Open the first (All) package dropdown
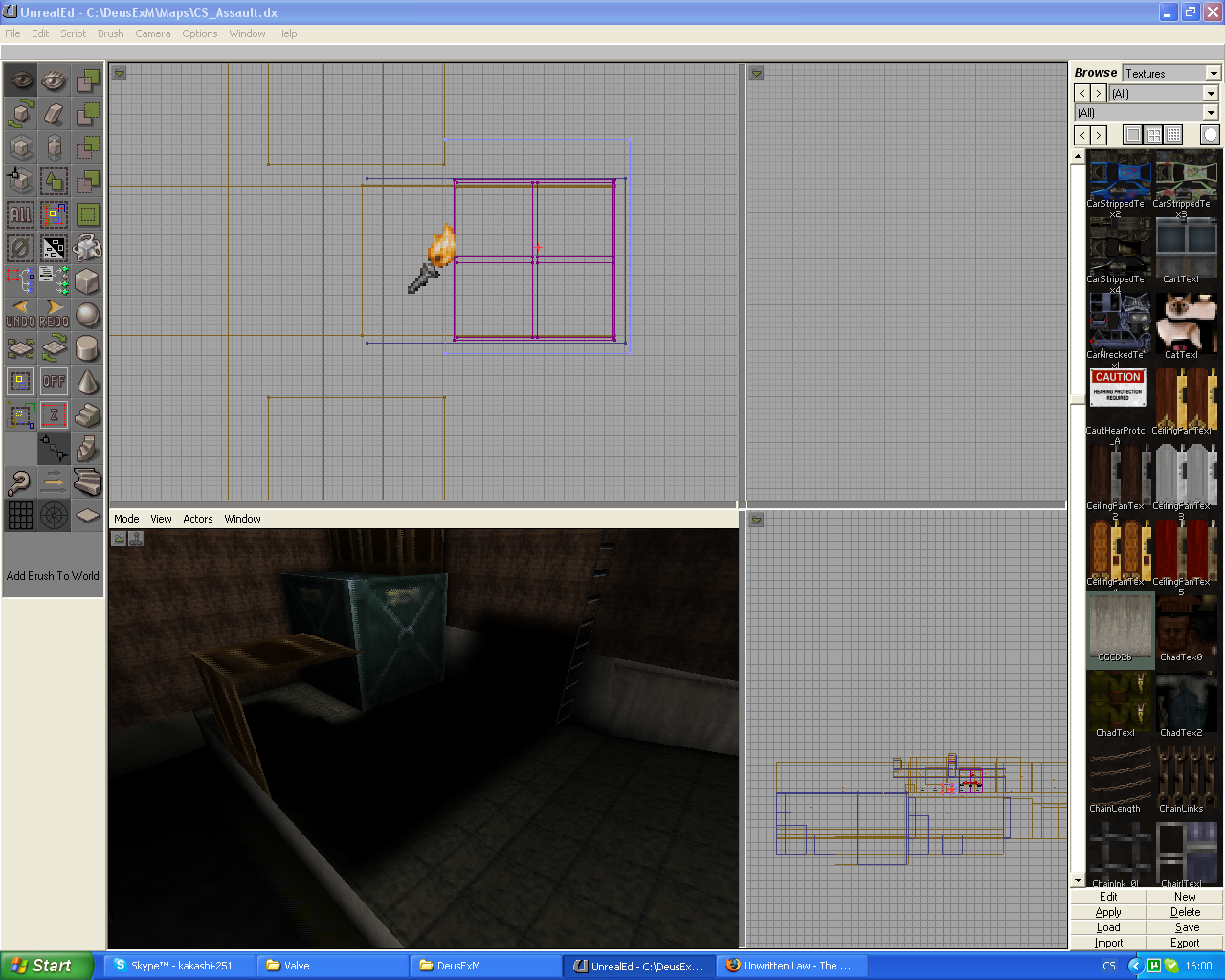Viewport: 1225px width, 980px height. point(1211,94)
